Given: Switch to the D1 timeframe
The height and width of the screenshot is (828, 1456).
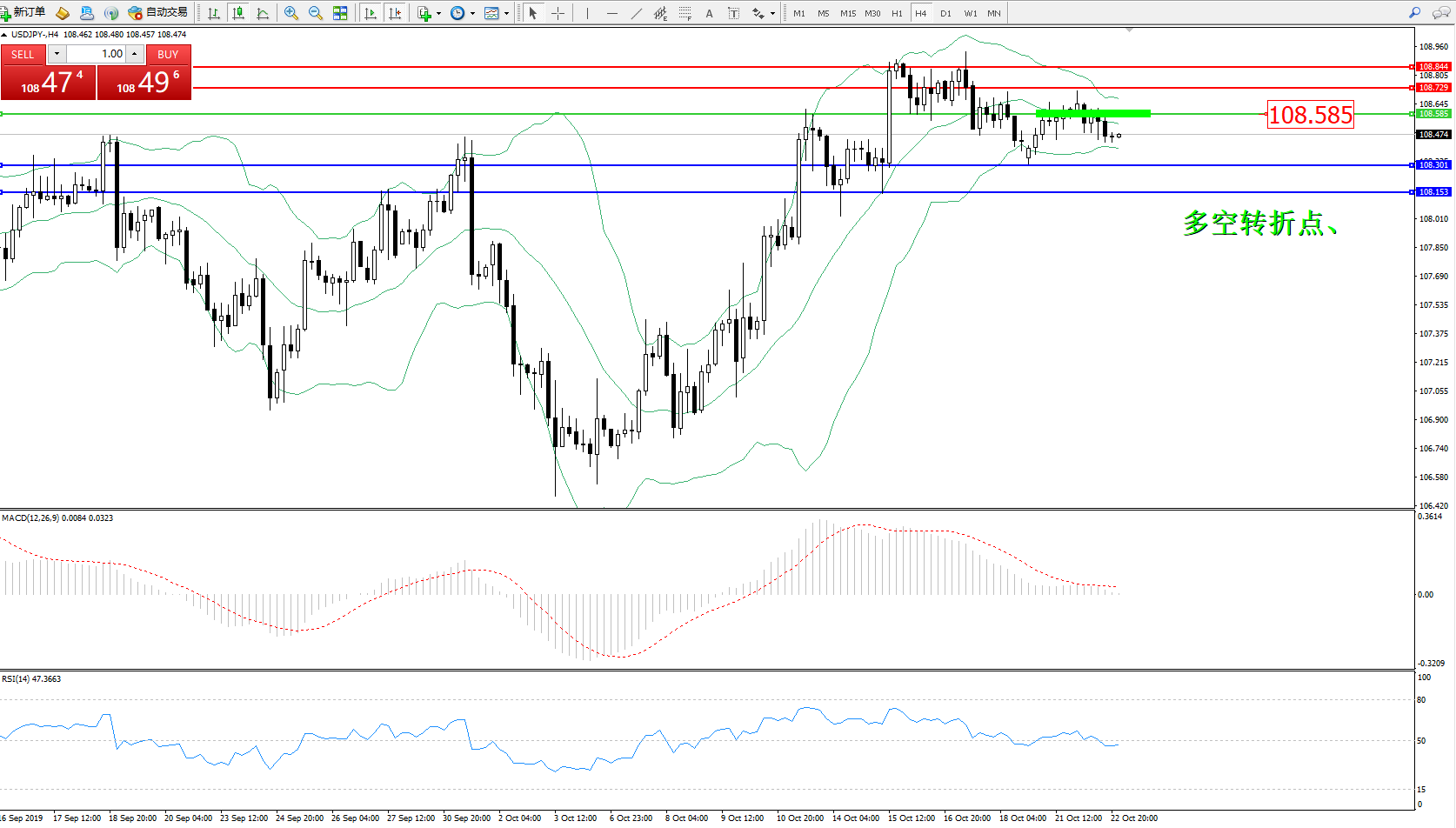Looking at the screenshot, I should point(945,13).
